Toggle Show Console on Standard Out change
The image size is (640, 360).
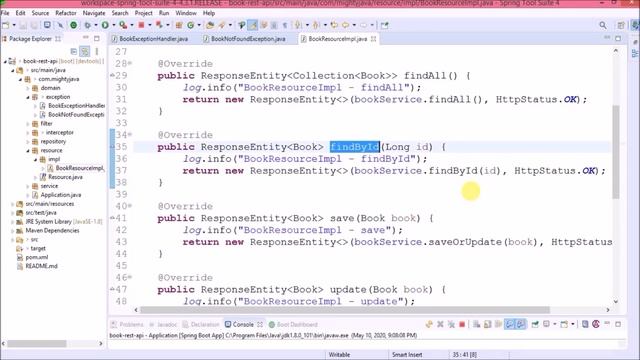point(509,324)
